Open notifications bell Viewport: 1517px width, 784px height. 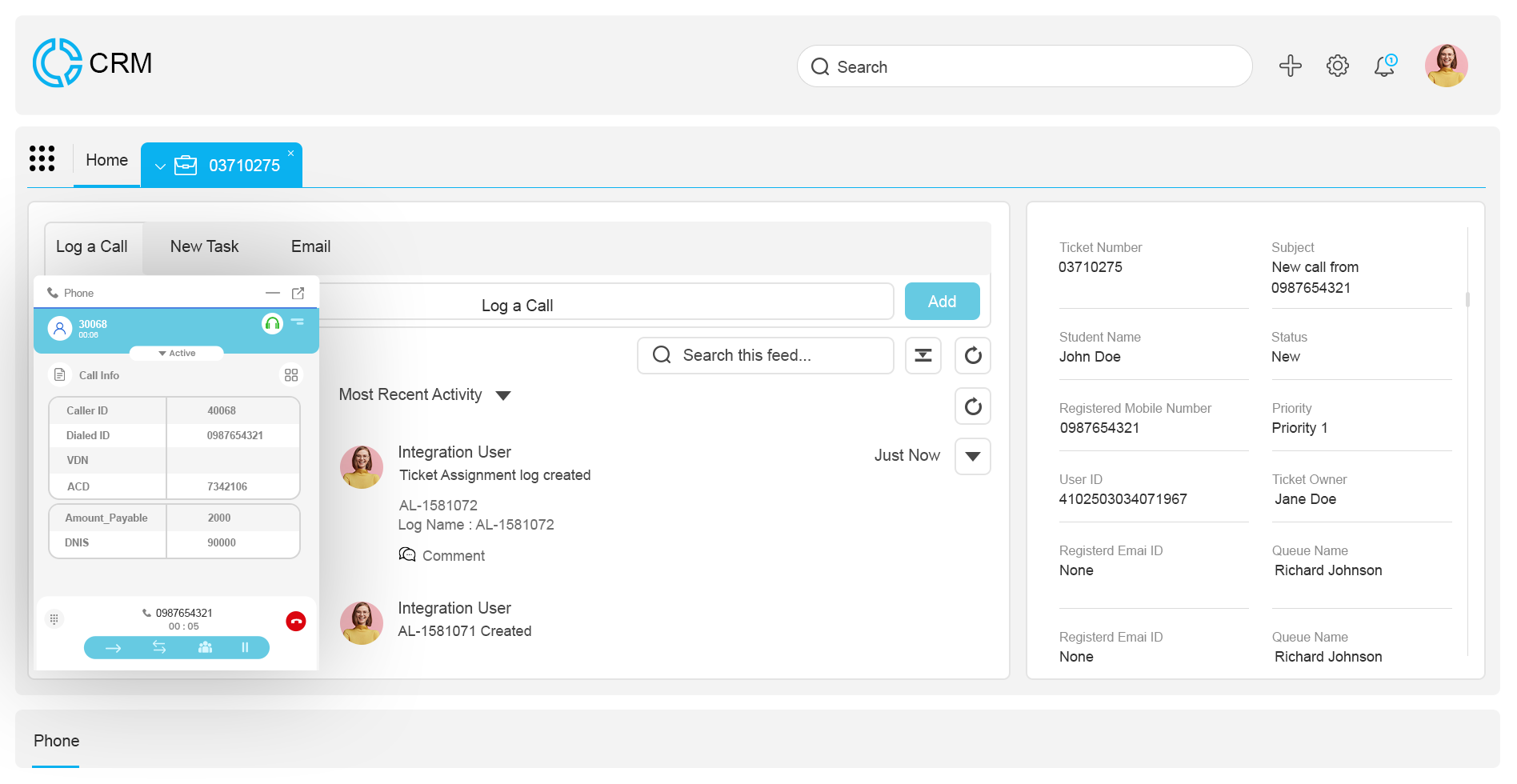(x=1384, y=66)
